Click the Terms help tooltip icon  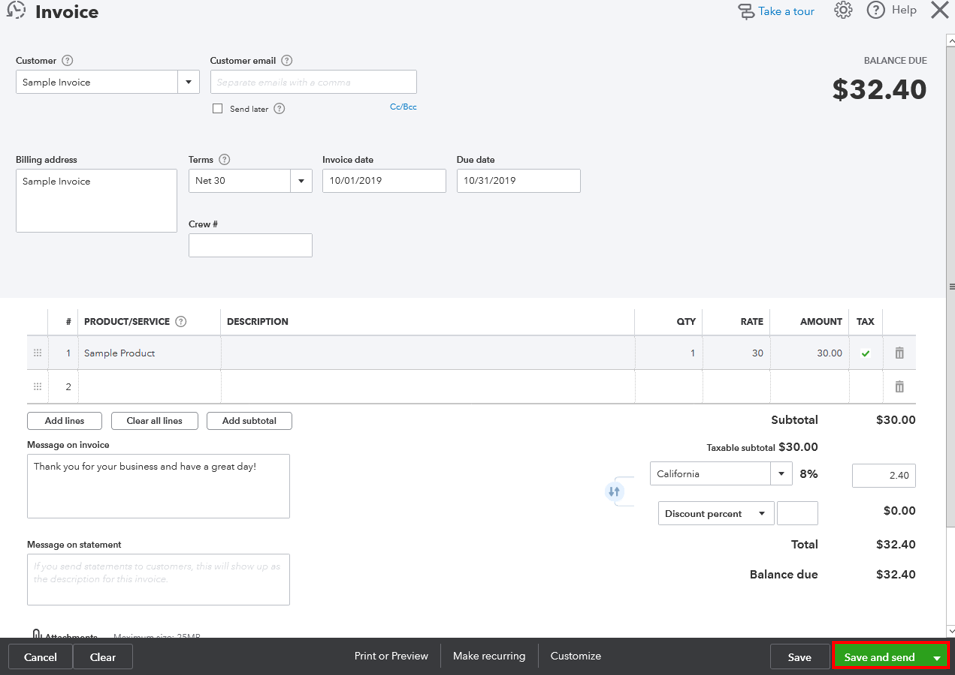click(224, 158)
